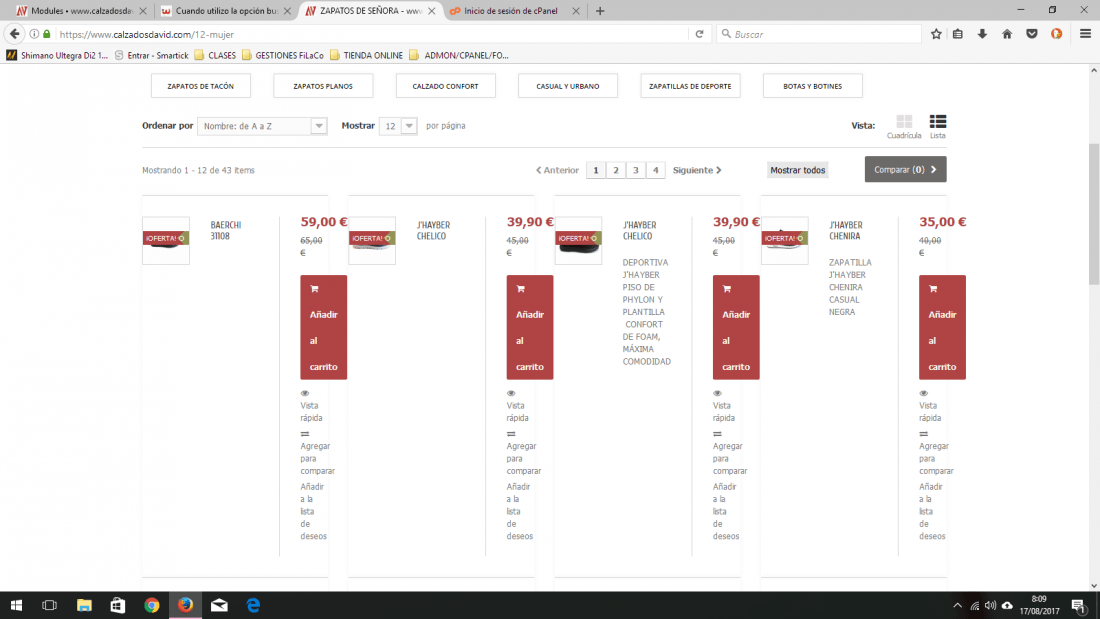Click the Siguiente next page link
1100x619 pixels.
(697, 170)
